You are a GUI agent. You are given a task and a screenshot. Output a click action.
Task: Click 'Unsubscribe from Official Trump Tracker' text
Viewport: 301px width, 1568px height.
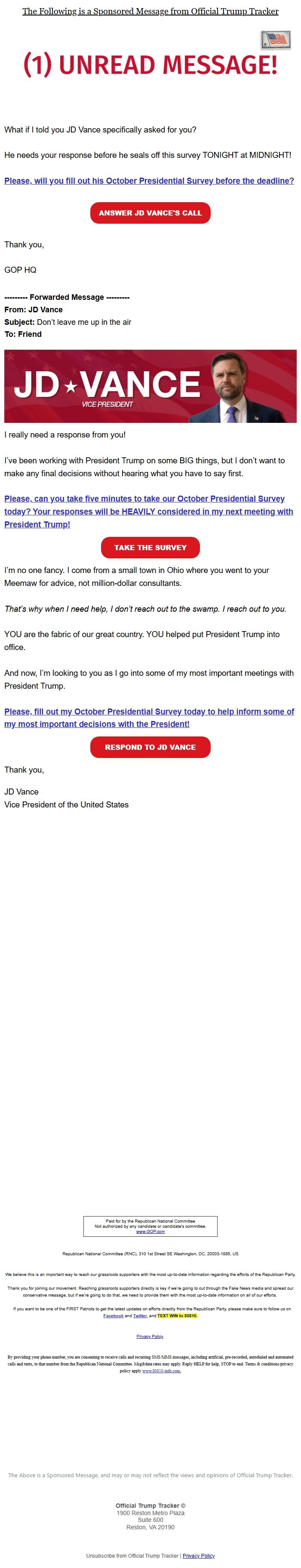click(x=132, y=1555)
